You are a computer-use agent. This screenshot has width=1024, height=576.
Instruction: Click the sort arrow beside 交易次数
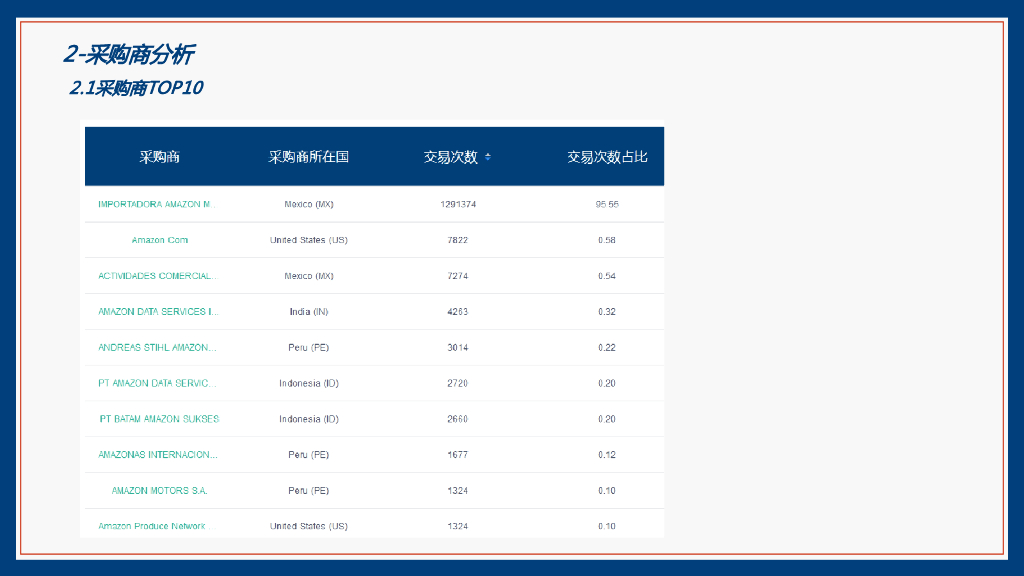coord(488,157)
